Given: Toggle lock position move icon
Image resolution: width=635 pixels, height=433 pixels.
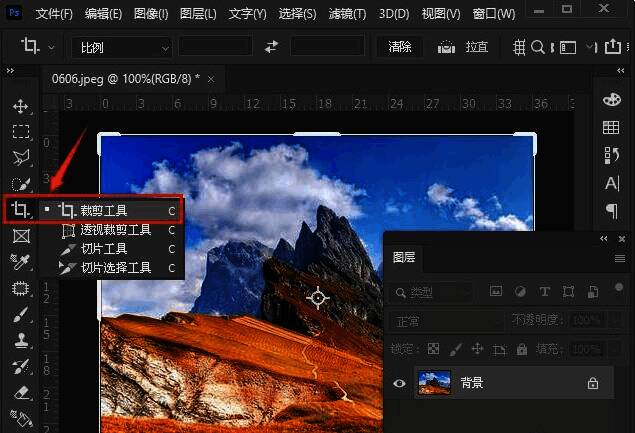Looking at the screenshot, I should click(477, 348).
